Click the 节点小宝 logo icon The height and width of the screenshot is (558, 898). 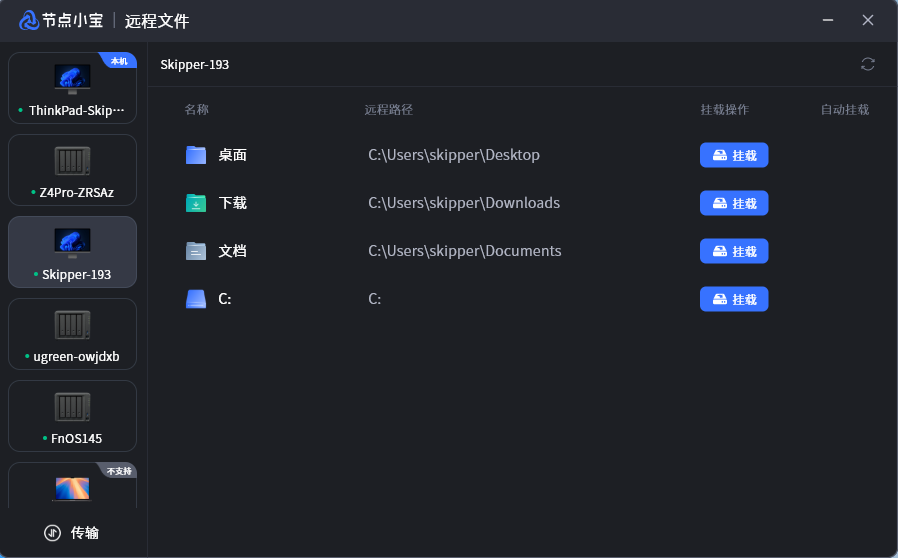29,20
